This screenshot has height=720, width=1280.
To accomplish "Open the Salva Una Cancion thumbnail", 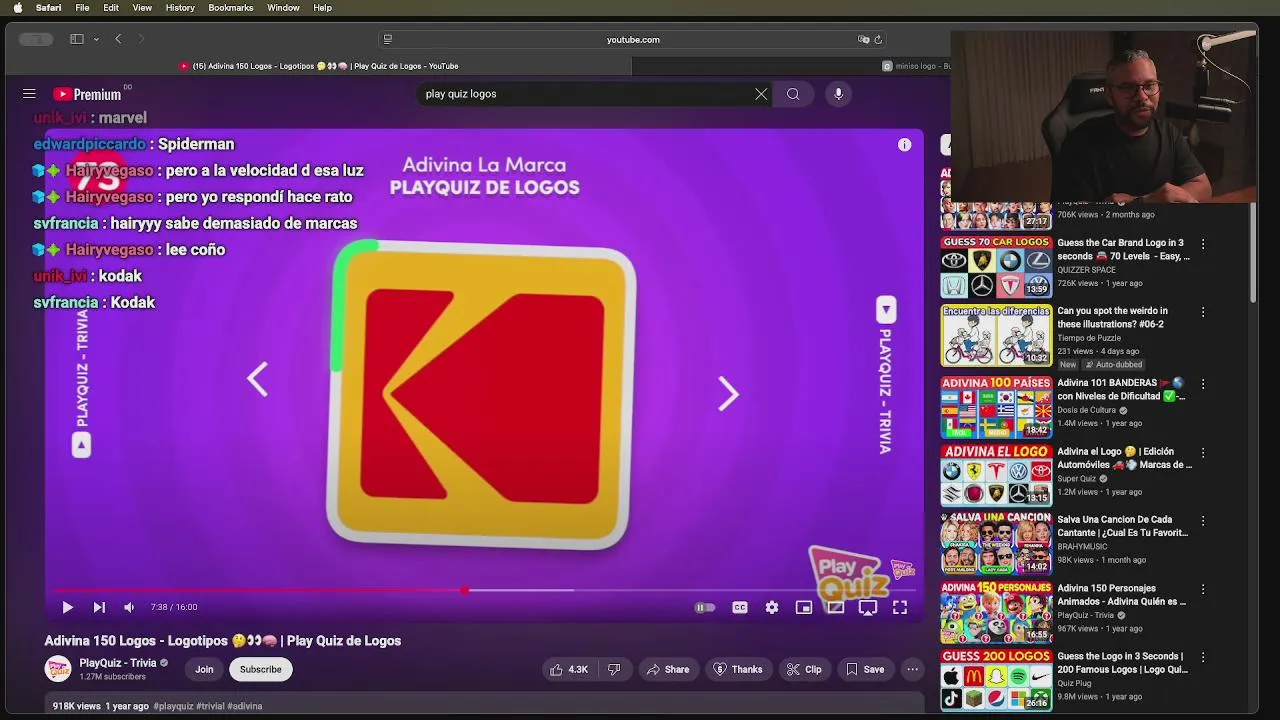I will (996, 543).
